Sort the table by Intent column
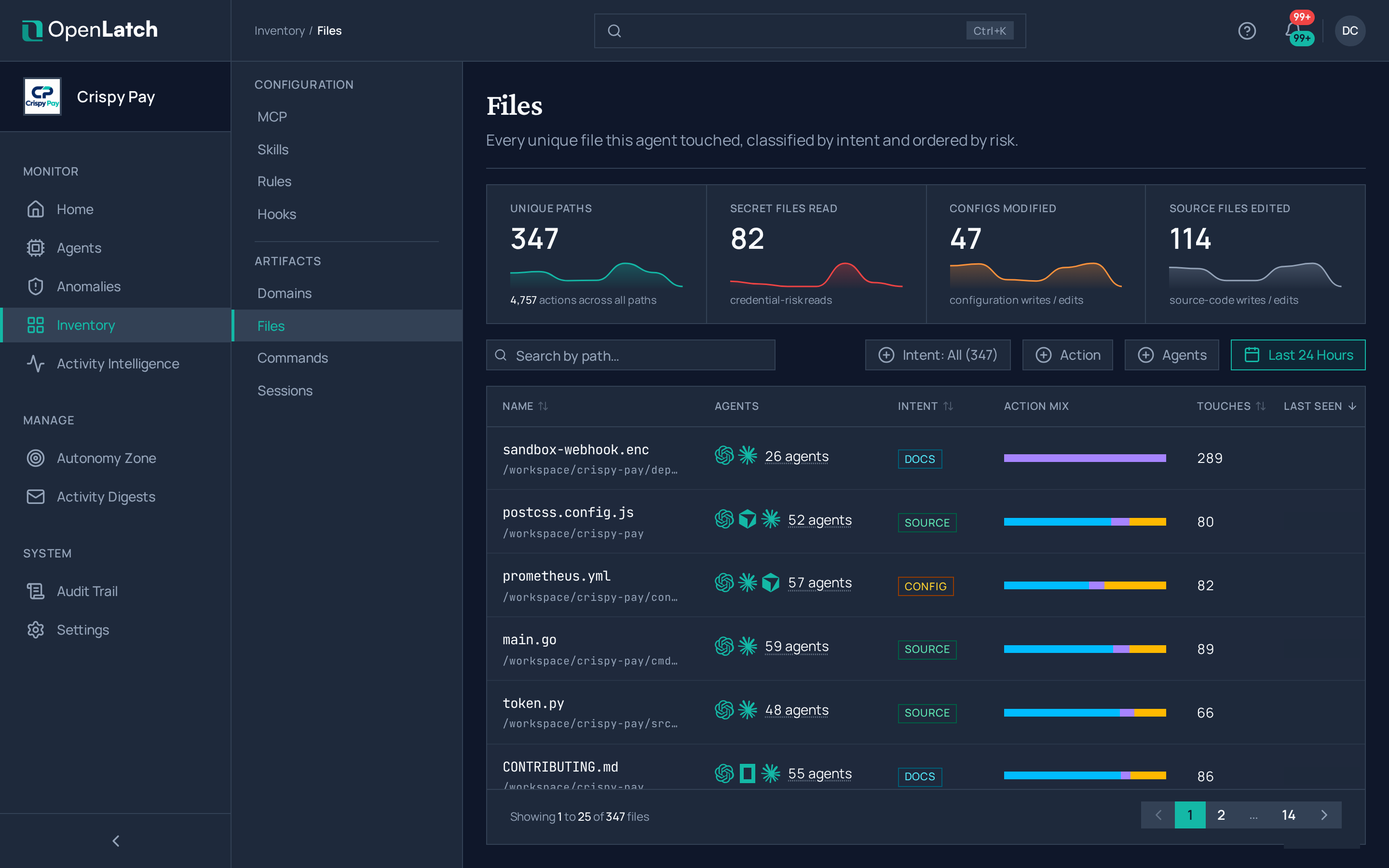Screen dimensions: 1389x868 click(x=925, y=407)
